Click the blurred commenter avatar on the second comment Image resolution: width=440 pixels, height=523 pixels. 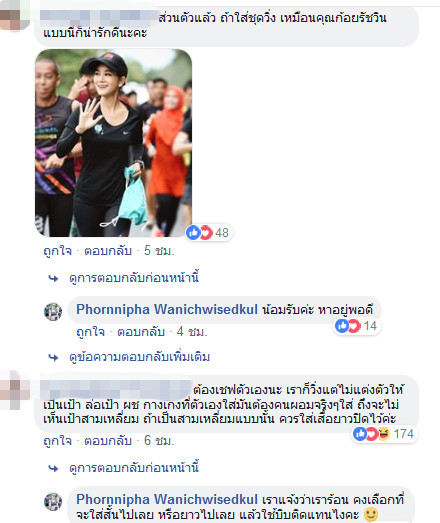[13, 390]
